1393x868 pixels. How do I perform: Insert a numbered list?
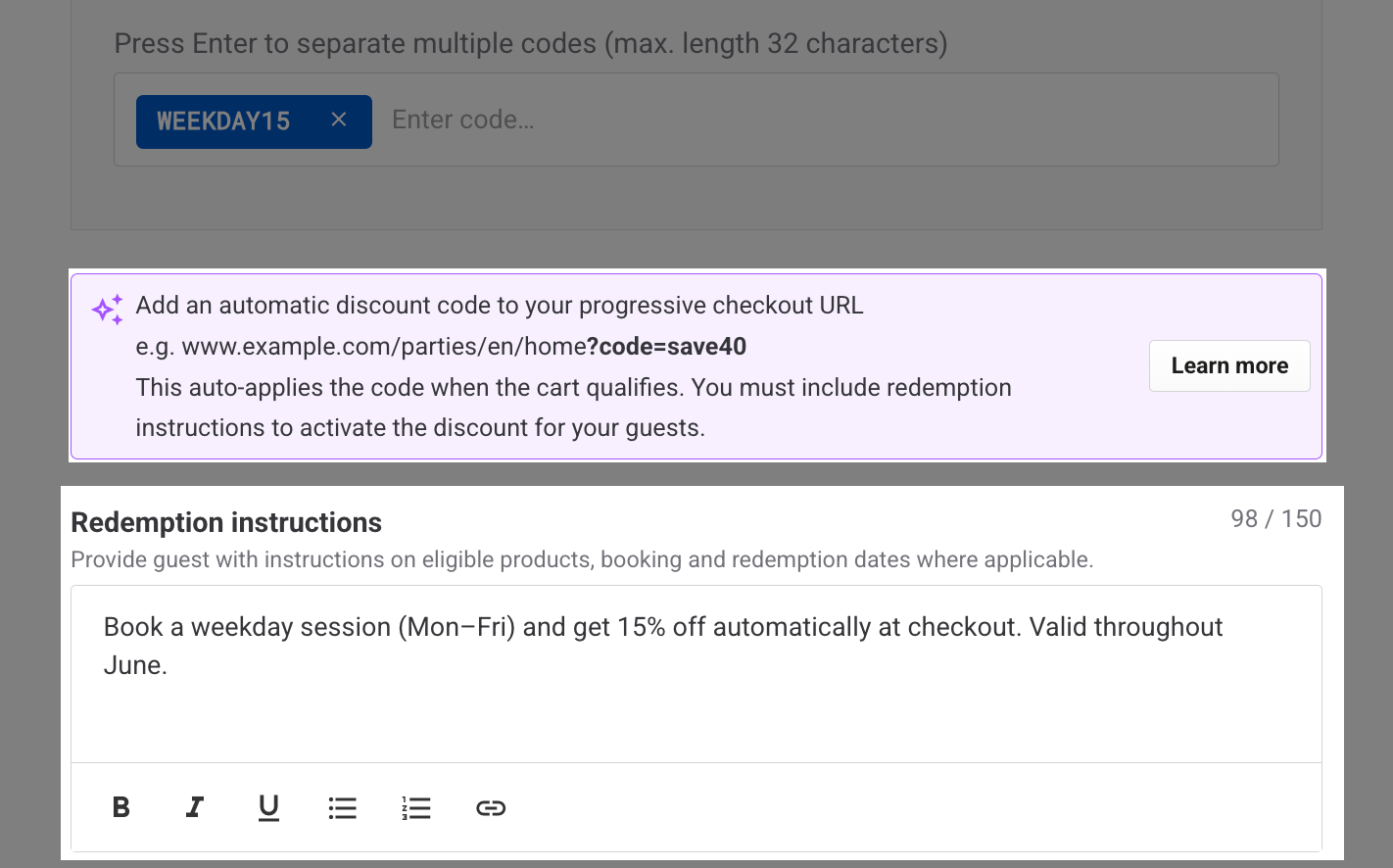point(416,807)
